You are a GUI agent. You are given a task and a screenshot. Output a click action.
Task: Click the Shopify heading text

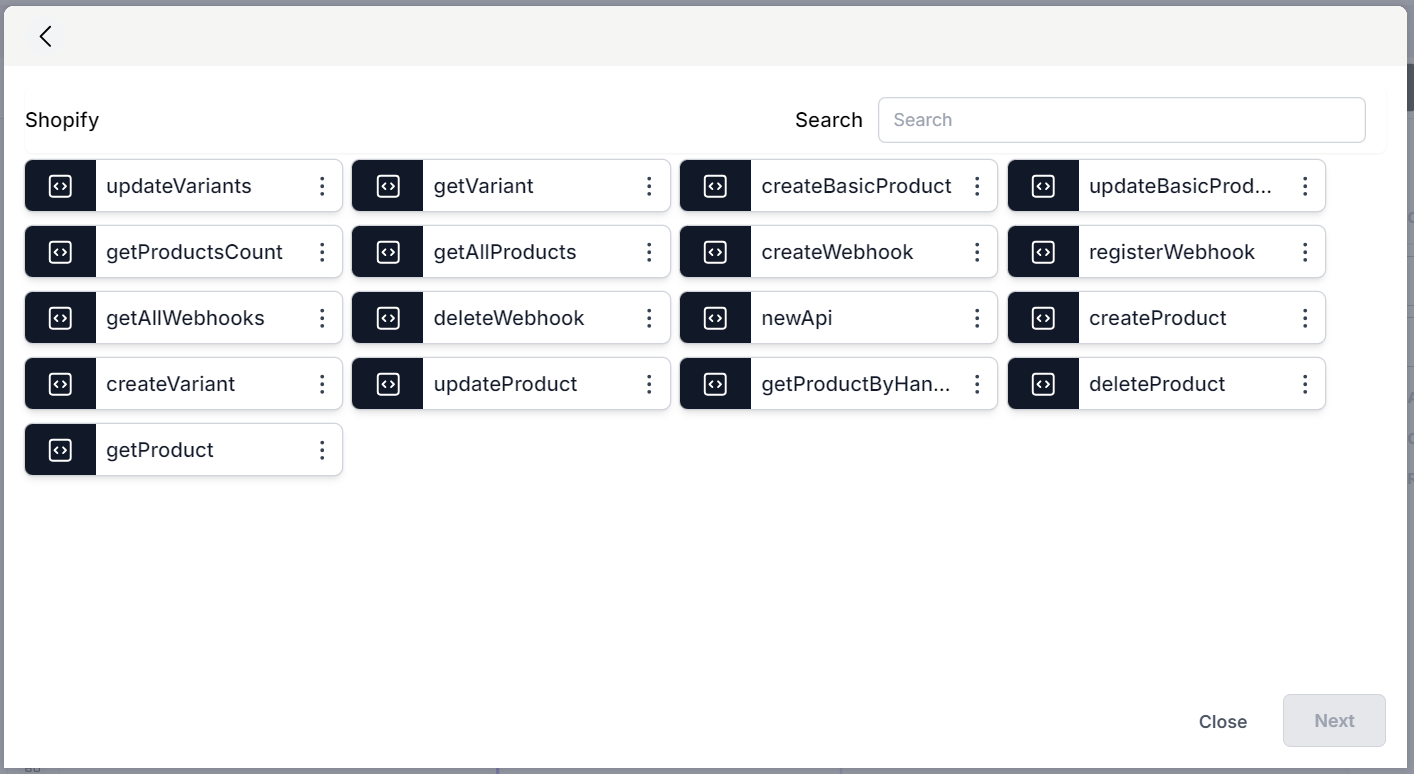[62, 120]
